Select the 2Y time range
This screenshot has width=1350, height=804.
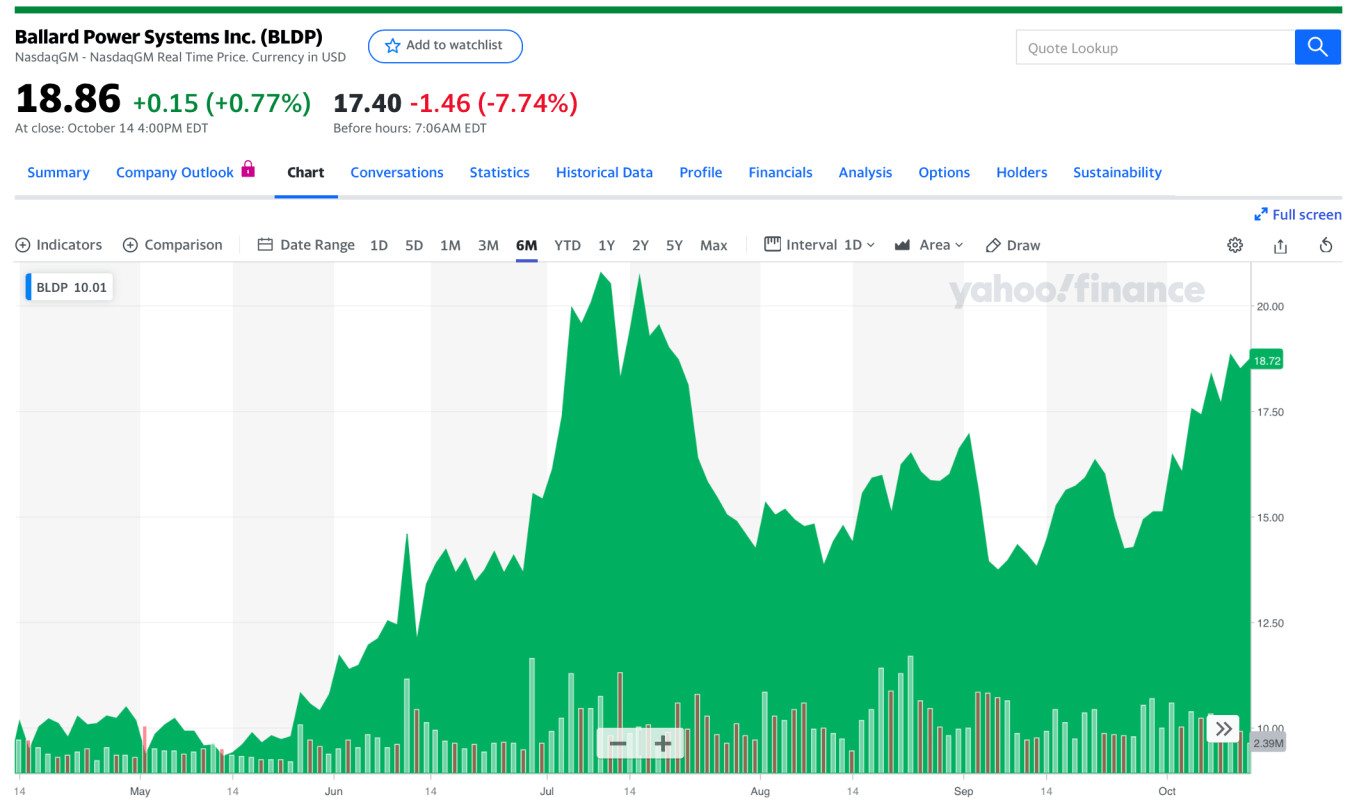[640, 245]
